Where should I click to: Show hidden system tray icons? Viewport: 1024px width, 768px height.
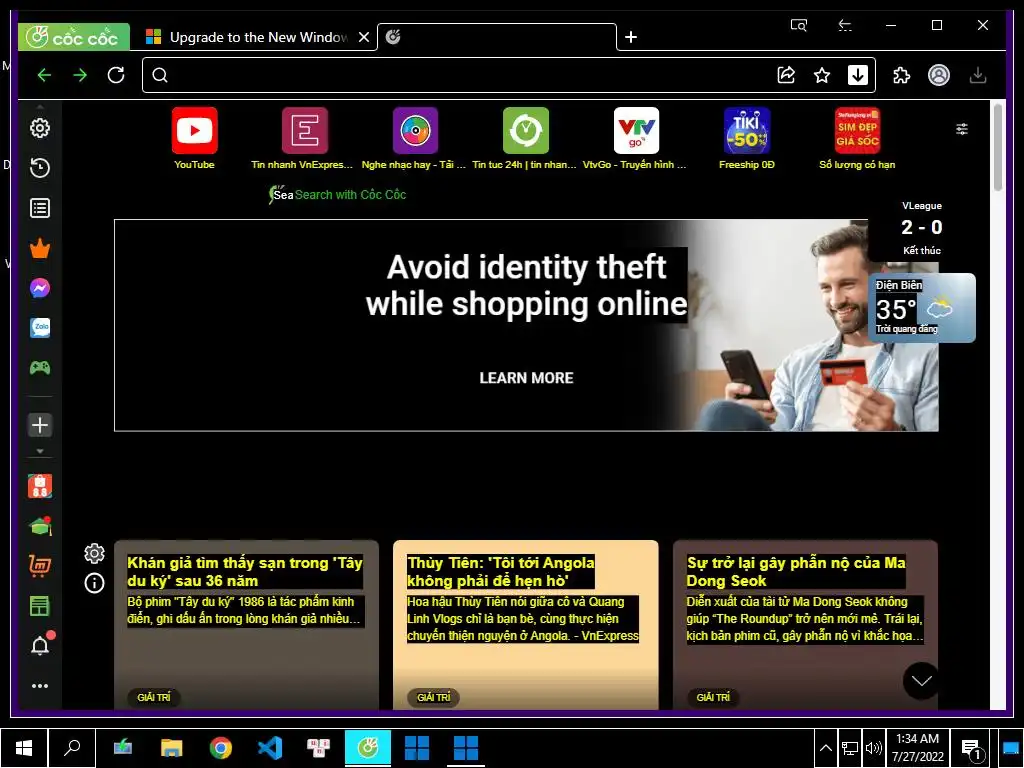pos(825,748)
